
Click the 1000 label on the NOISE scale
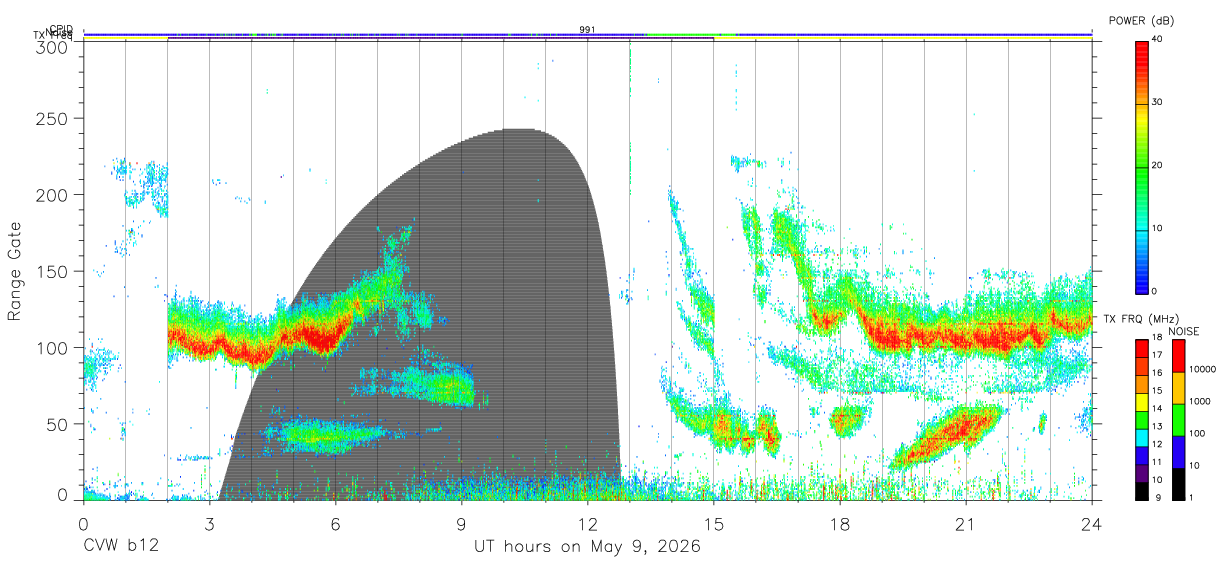1199,401
